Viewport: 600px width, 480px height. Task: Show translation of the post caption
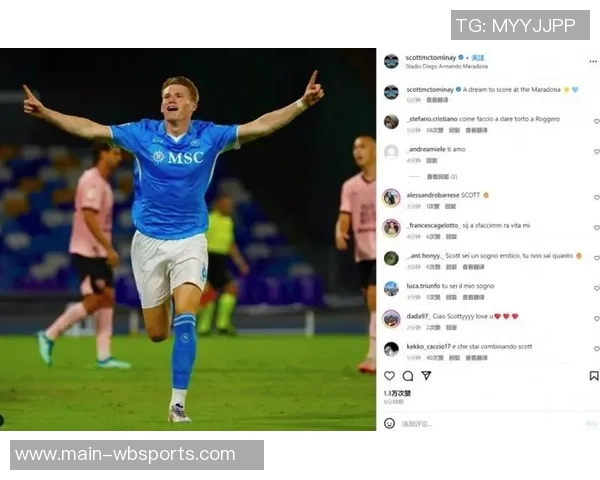437,100
